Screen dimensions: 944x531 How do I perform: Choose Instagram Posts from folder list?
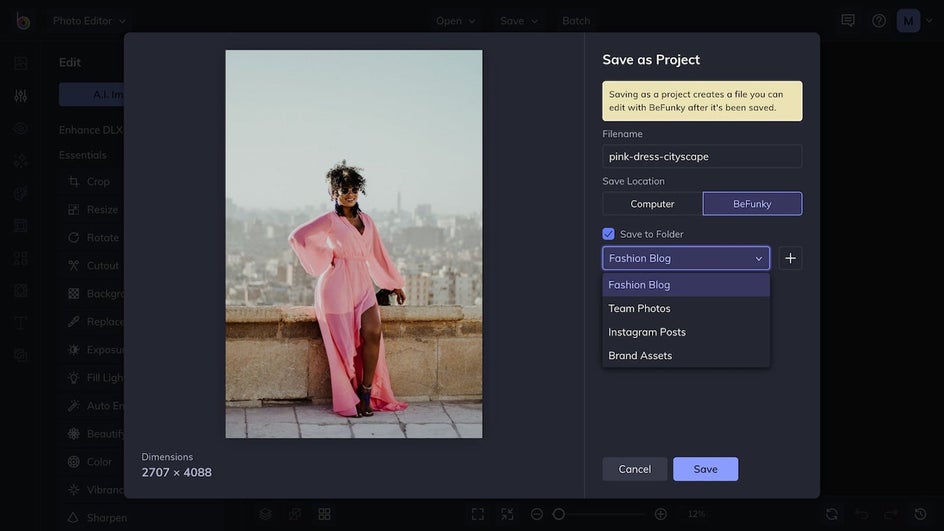[x=647, y=332]
